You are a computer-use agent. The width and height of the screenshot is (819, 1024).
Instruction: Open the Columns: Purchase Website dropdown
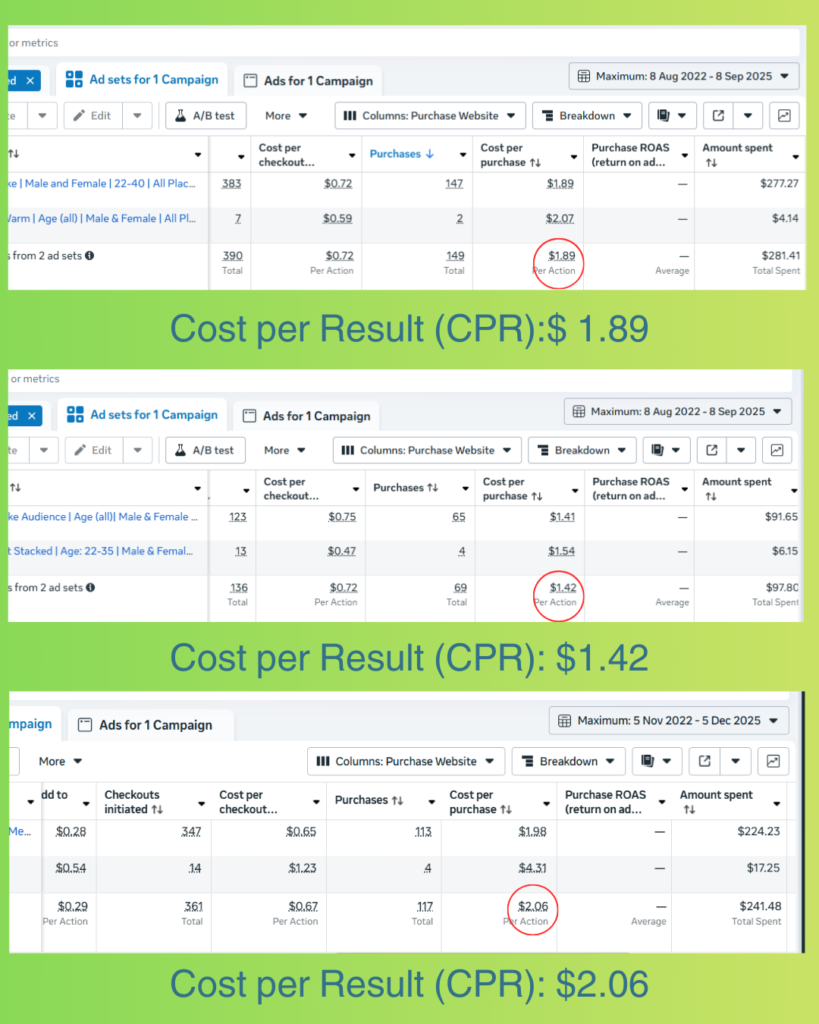[x=430, y=115]
